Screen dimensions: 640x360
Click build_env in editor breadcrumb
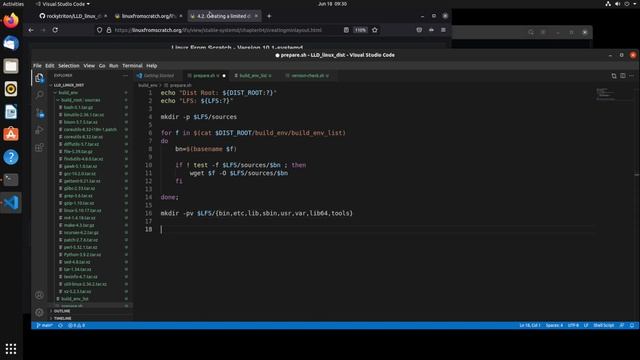pyautogui.click(x=147, y=85)
